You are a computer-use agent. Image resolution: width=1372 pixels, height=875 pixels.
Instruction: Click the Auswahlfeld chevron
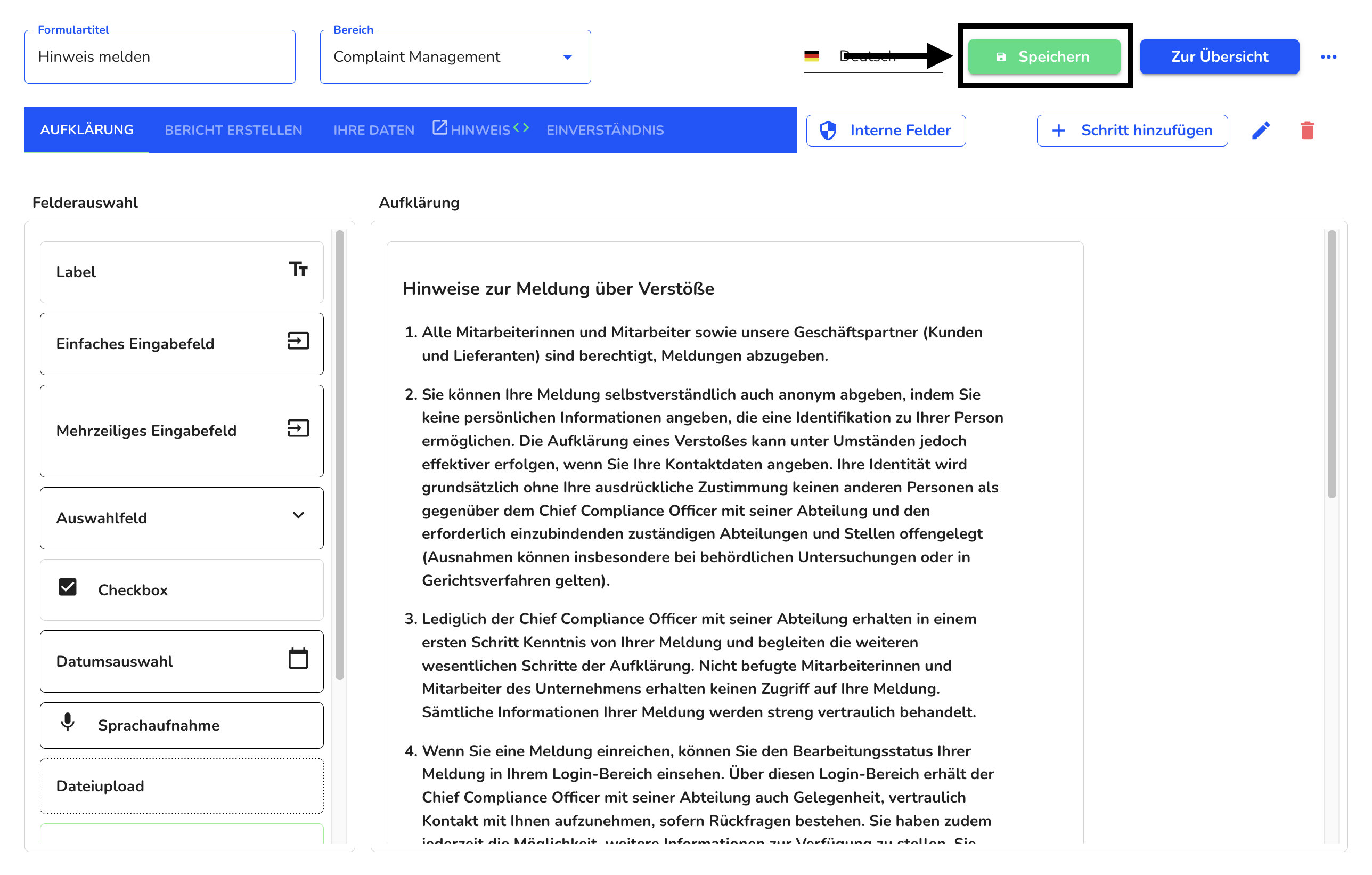tap(298, 515)
